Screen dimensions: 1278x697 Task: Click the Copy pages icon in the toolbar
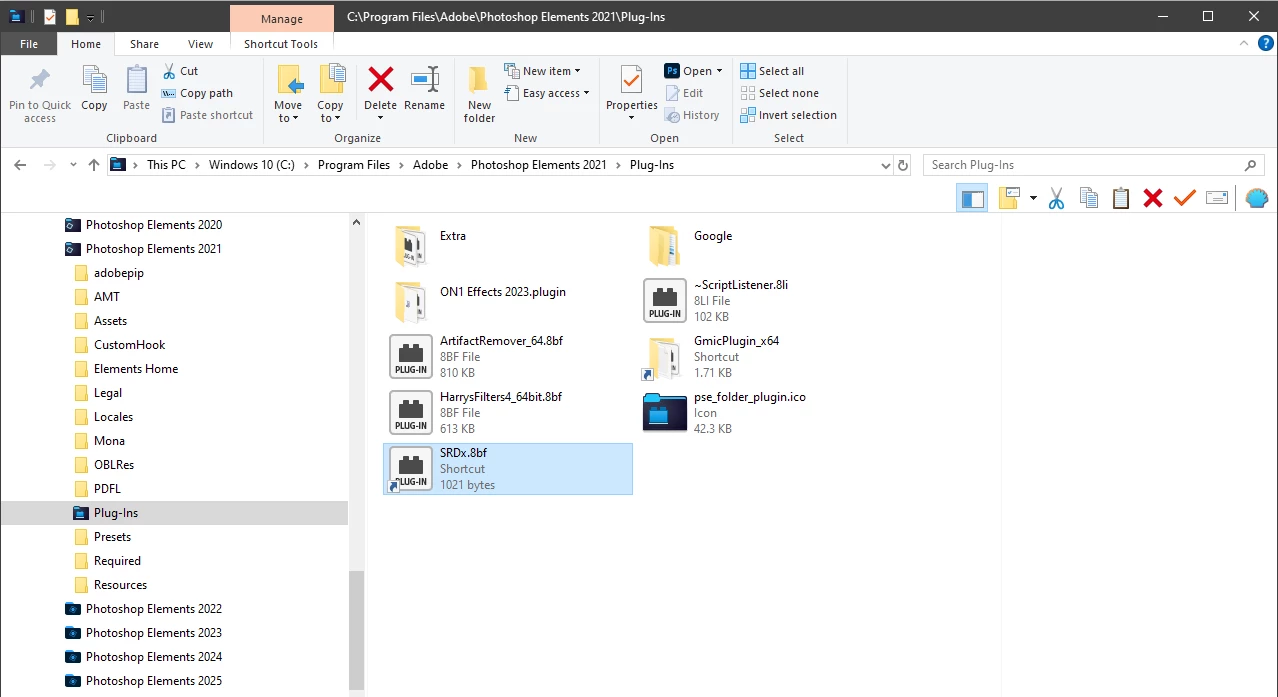[1089, 198]
